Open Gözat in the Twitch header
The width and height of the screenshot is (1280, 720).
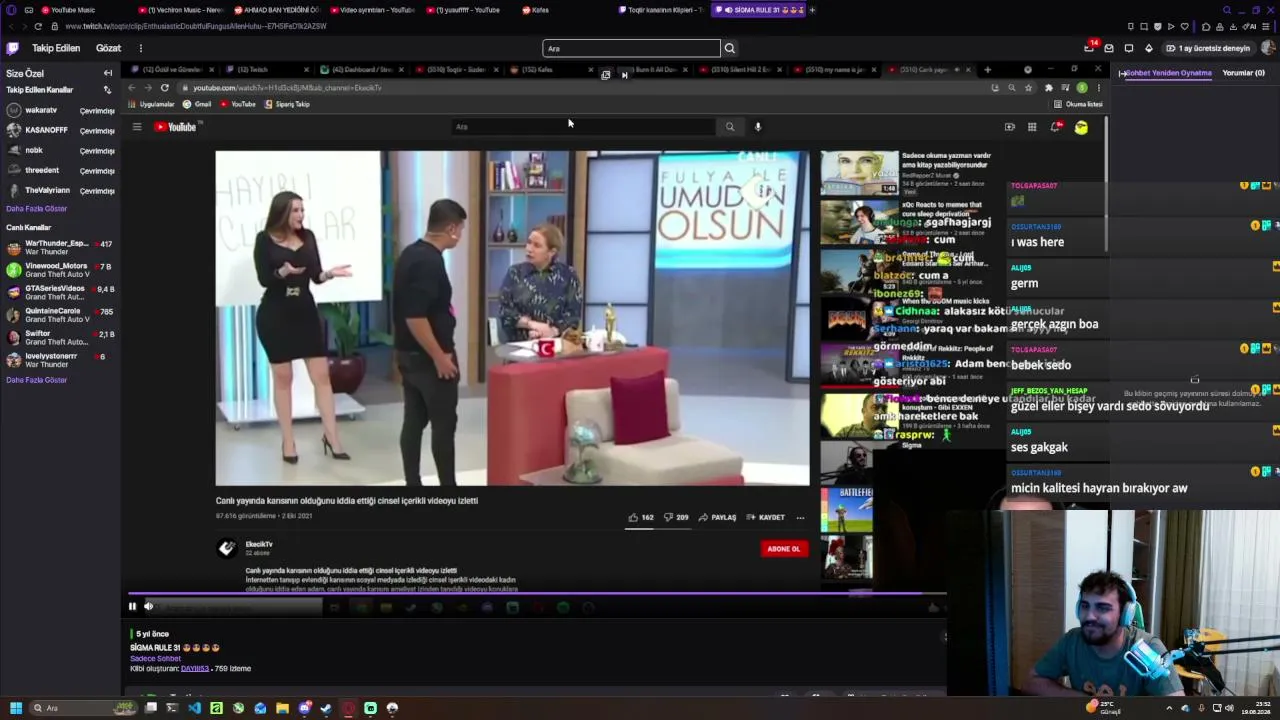(108, 48)
